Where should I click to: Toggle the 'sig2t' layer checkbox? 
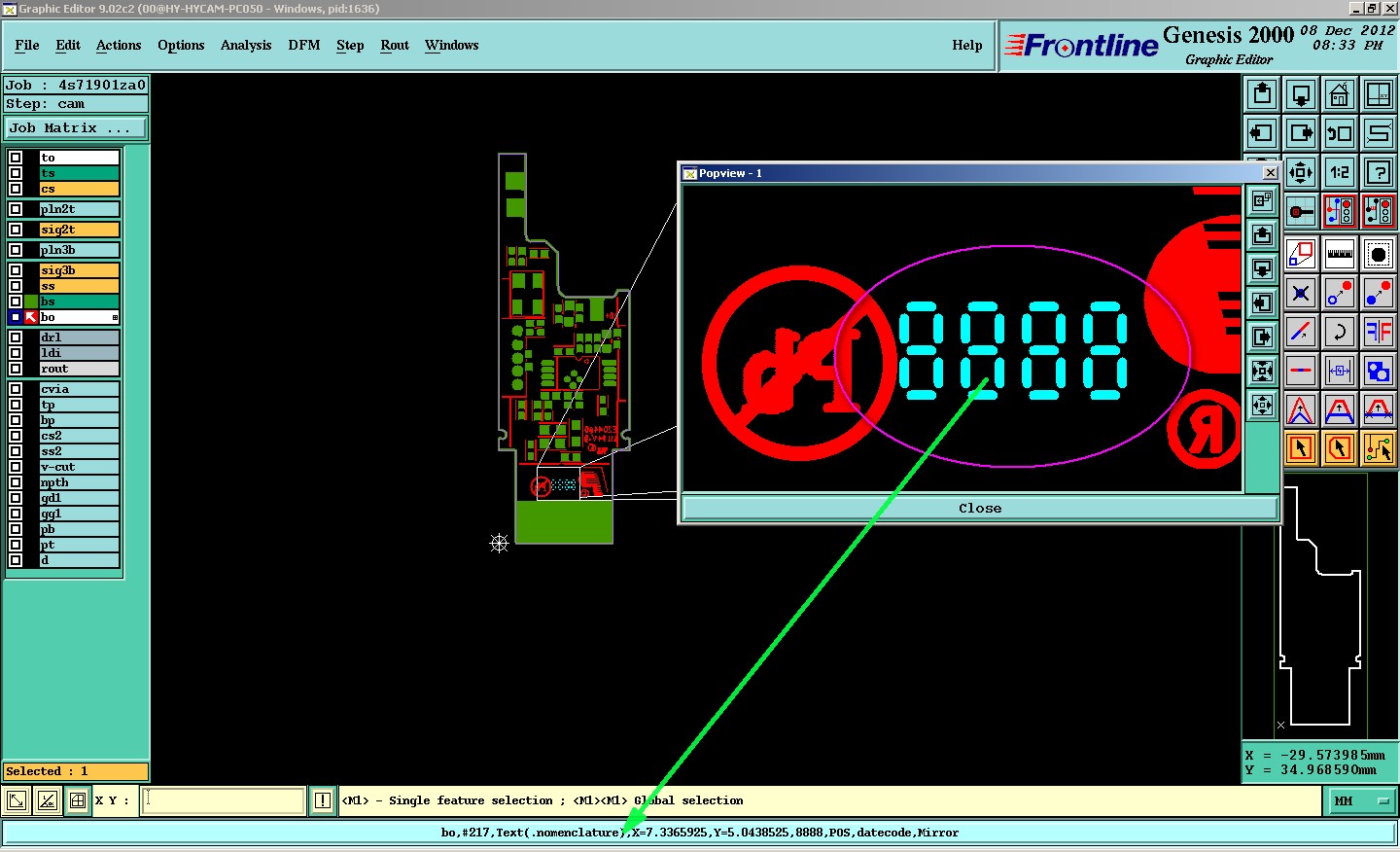click(x=16, y=230)
